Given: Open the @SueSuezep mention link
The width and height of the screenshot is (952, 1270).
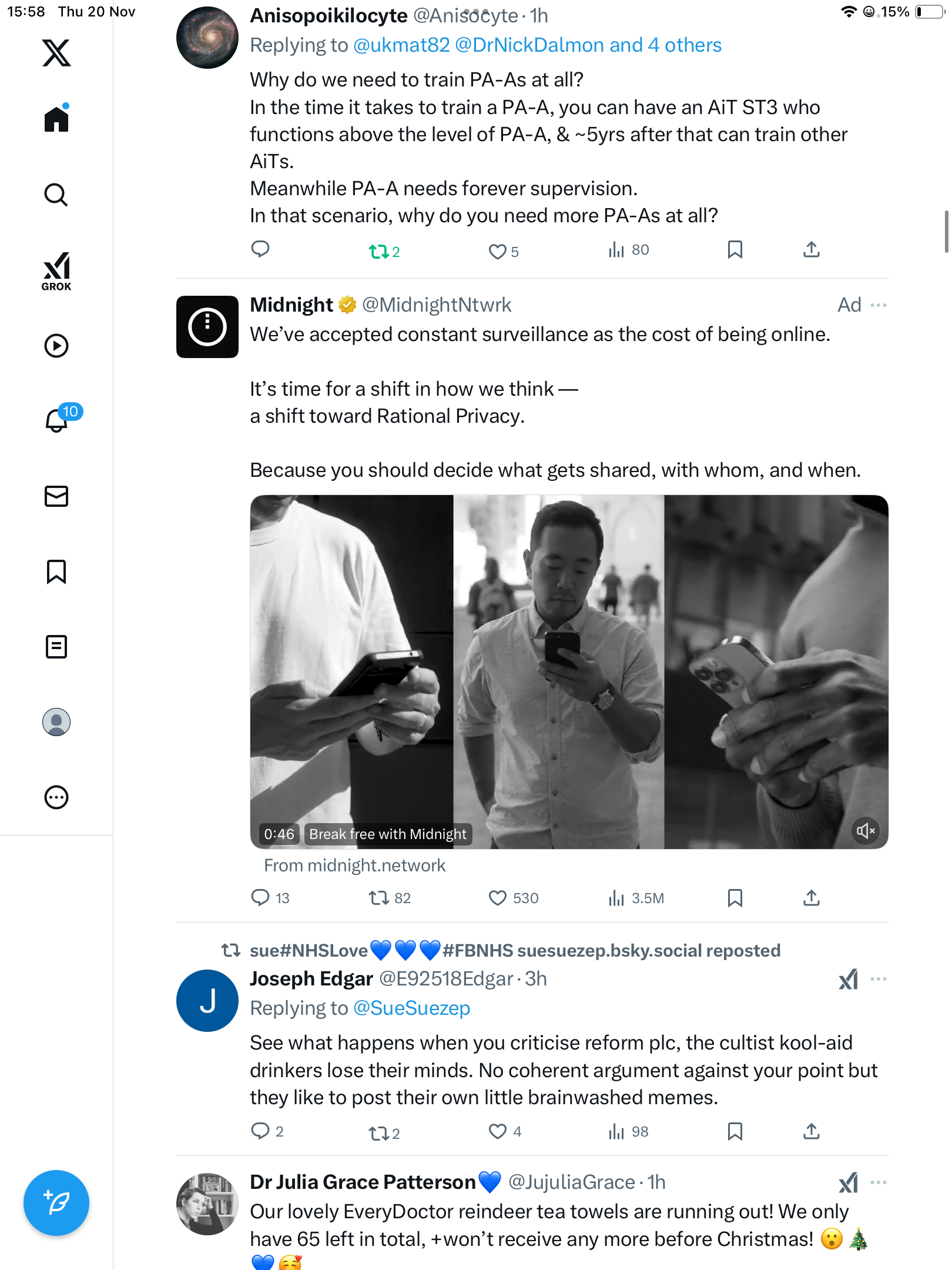Looking at the screenshot, I should (411, 1008).
